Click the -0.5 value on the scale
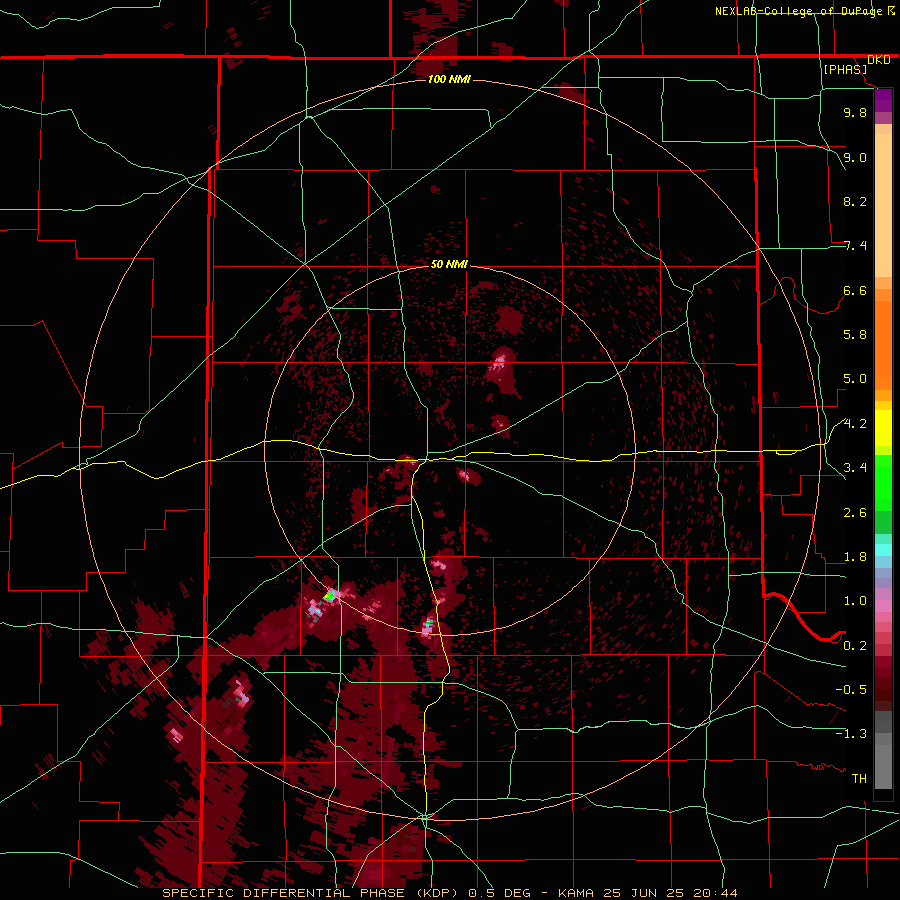The height and width of the screenshot is (900, 900). [x=851, y=690]
